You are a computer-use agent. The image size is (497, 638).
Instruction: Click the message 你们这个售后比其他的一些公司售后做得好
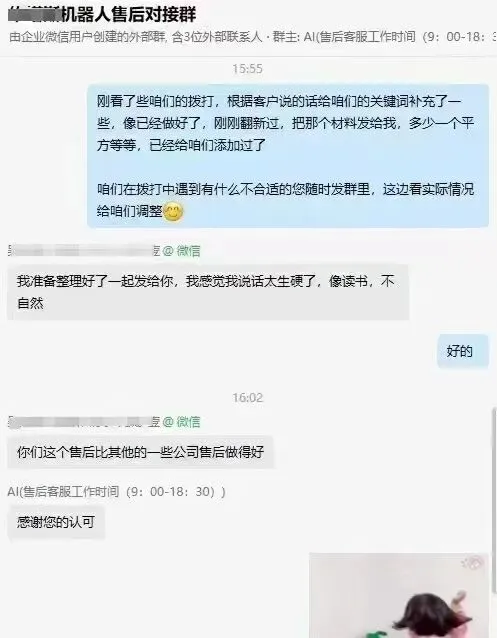click(x=140, y=452)
